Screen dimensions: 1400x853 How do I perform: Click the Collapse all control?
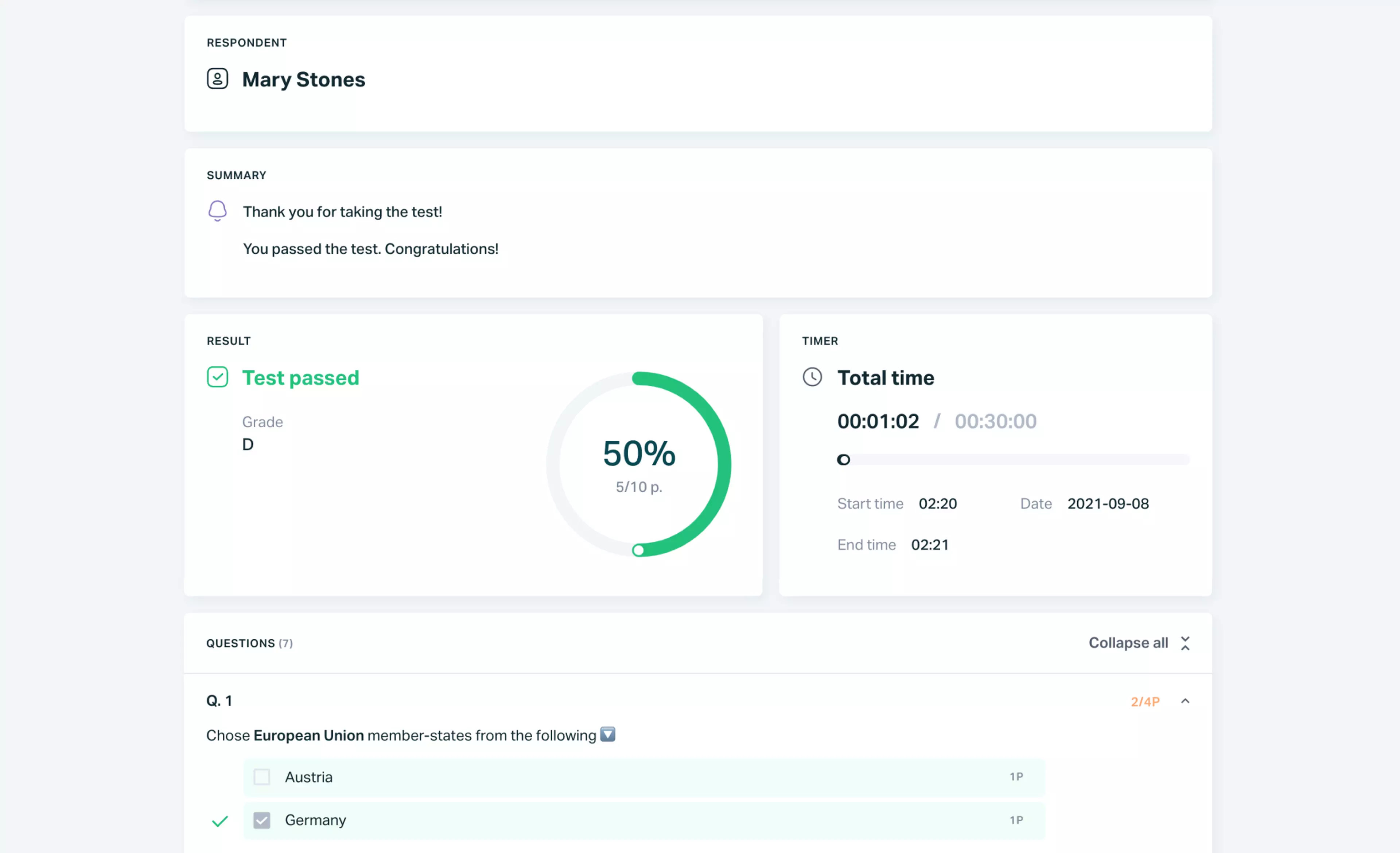pos(1128,642)
